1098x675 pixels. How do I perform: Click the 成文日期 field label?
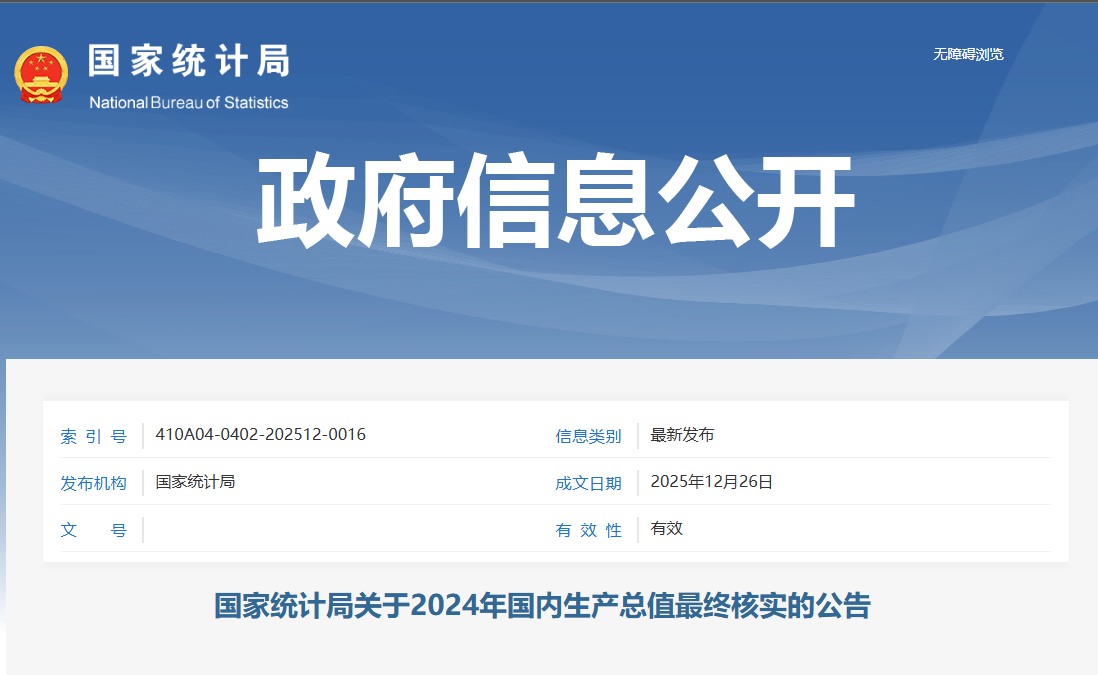[588, 483]
